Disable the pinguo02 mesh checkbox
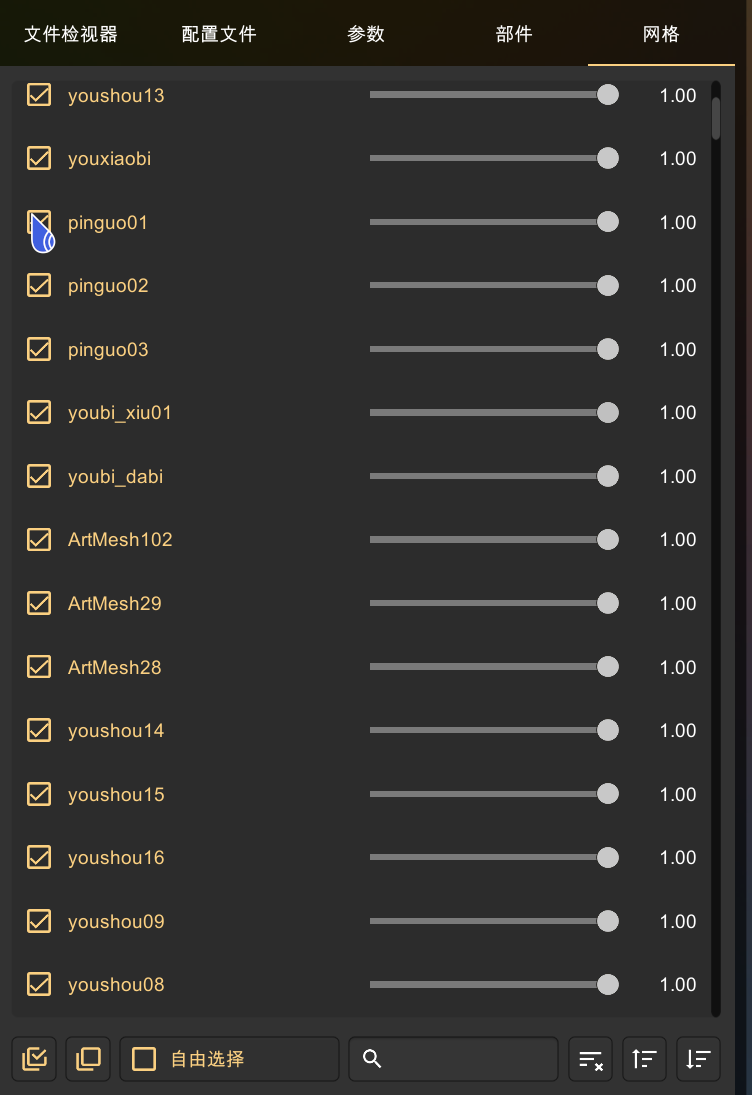Screen dimensions: 752x1095 click(39, 285)
